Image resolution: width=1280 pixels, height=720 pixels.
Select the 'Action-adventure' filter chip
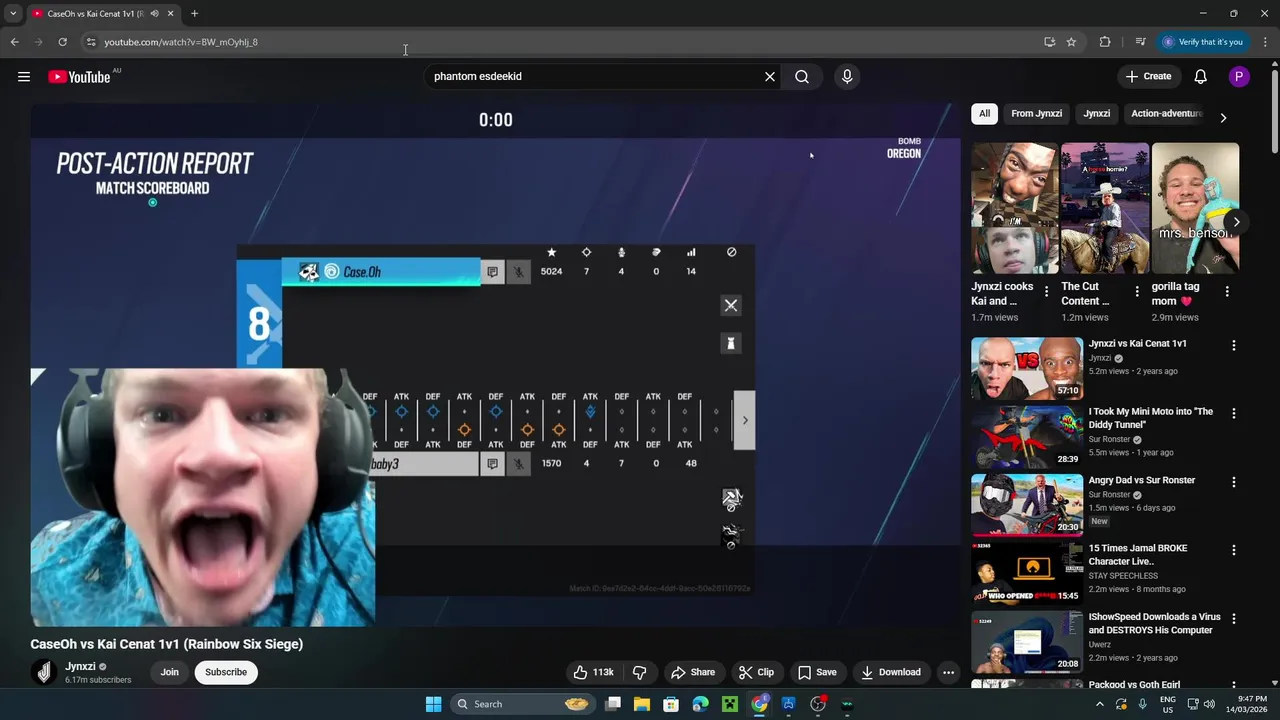tap(1166, 114)
